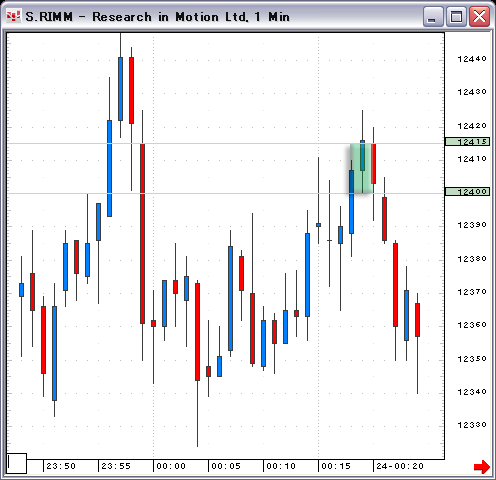Click the green highlighted rectangle on the chart

361,168
